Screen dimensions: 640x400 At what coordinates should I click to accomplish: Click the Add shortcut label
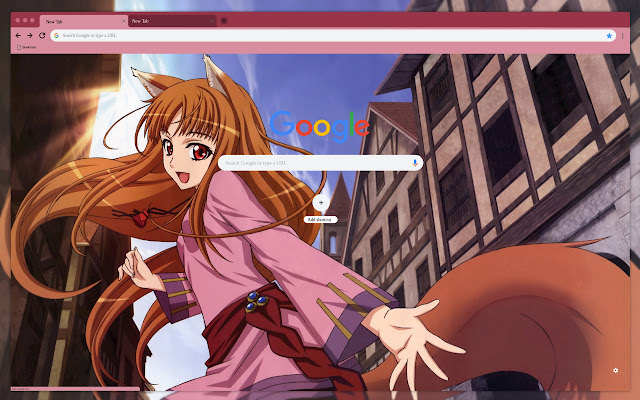[320, 220]
